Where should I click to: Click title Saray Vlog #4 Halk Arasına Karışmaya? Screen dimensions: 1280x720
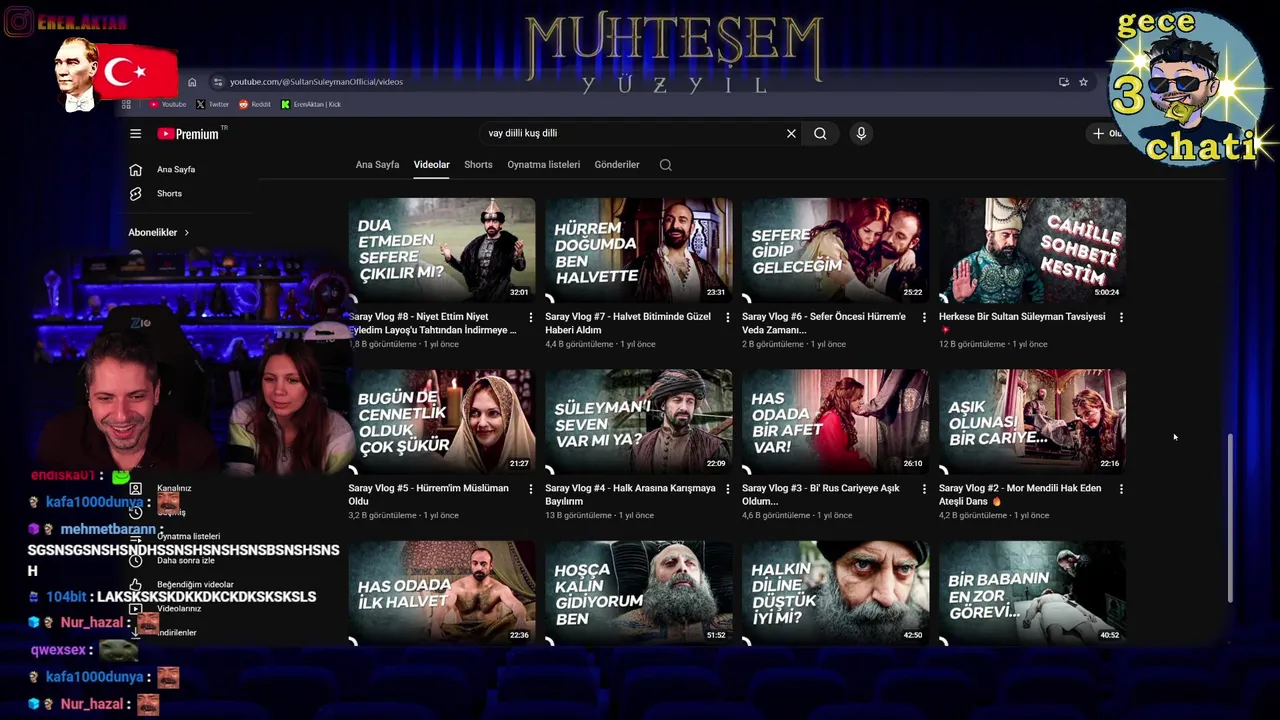pos(630,494)
